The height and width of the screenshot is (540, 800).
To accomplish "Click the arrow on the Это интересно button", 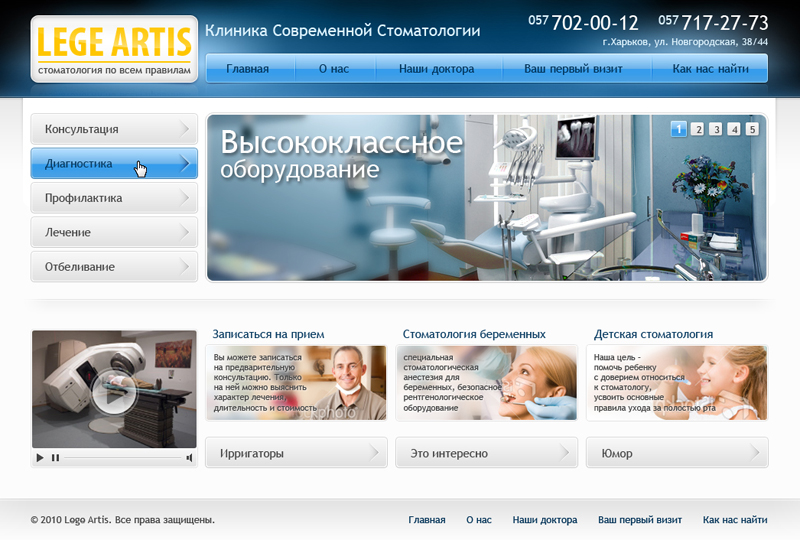I will pos(565,453).
